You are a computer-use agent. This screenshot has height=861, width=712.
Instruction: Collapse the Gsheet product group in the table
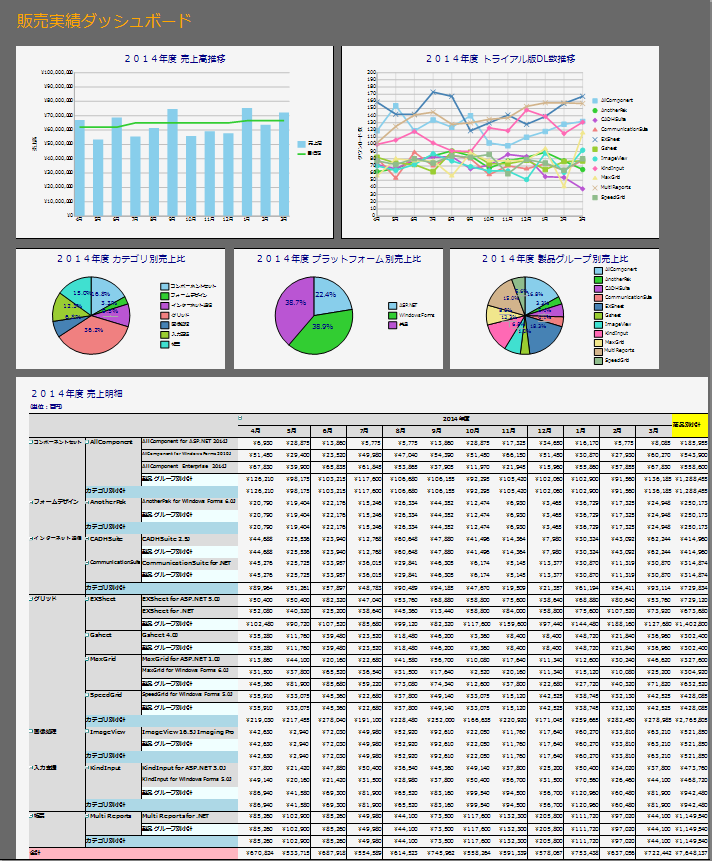click(x=87, y=635)
